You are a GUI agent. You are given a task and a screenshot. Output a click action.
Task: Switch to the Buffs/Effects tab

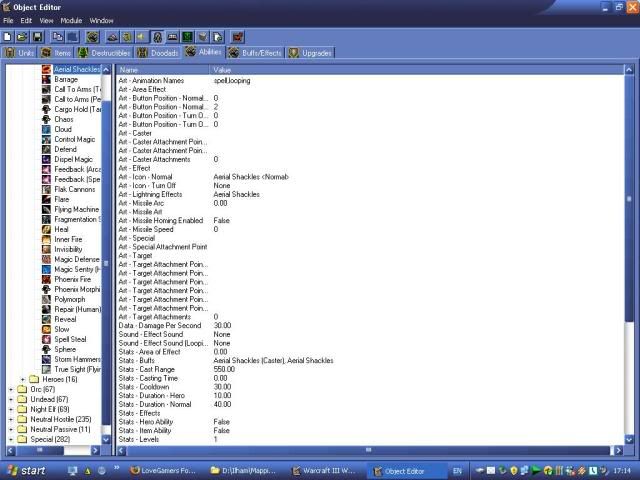[x=255, y=53]
